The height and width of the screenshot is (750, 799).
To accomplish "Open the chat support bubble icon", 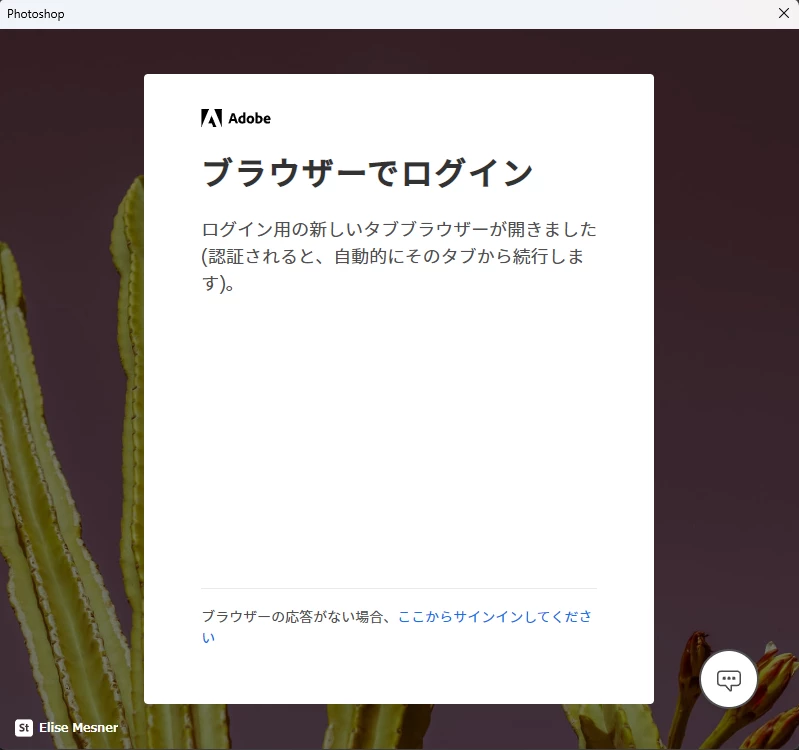I will pyautogui.click(x=729, y=679).
